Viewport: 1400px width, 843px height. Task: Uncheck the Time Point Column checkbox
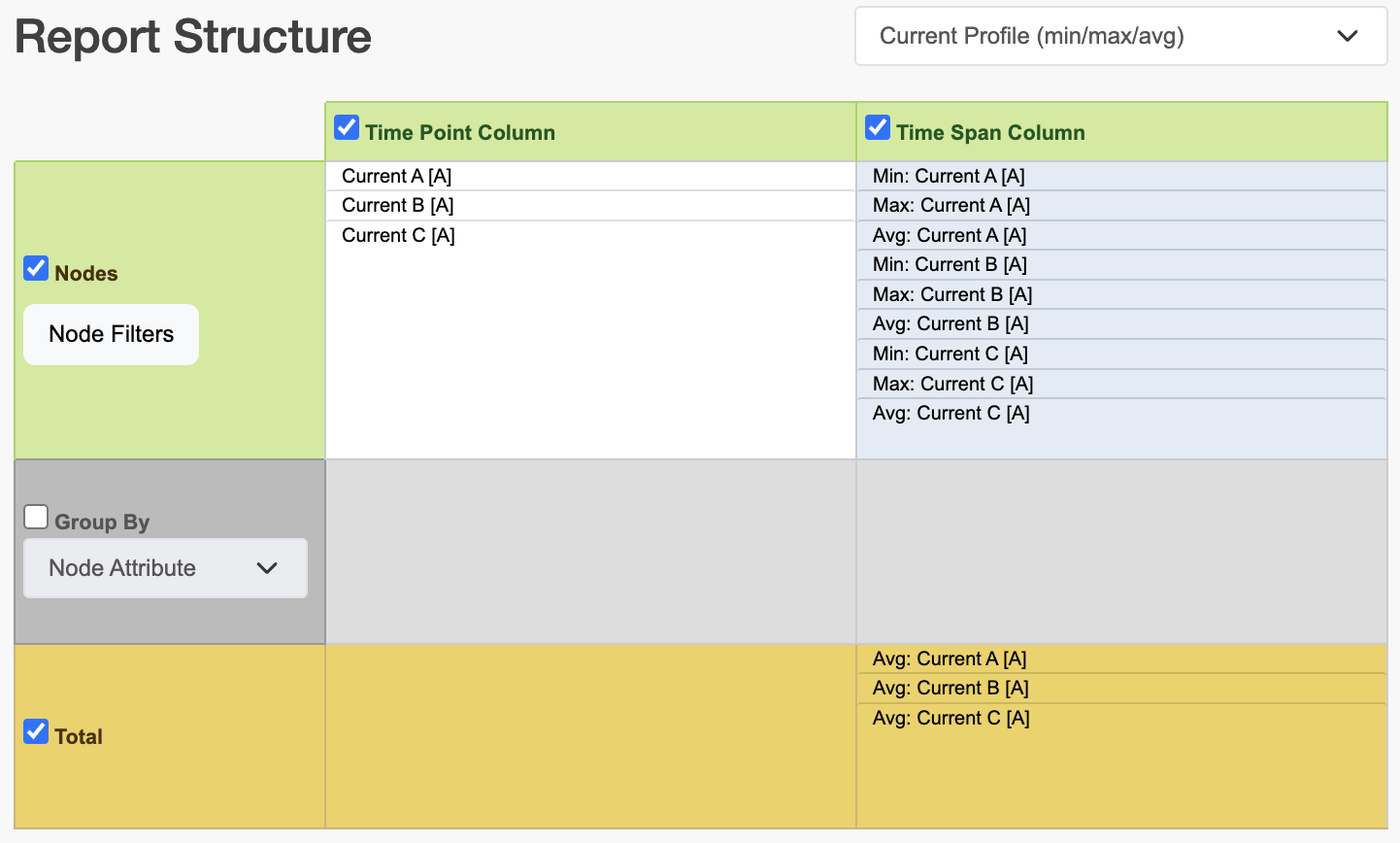[x=347, y=126]
